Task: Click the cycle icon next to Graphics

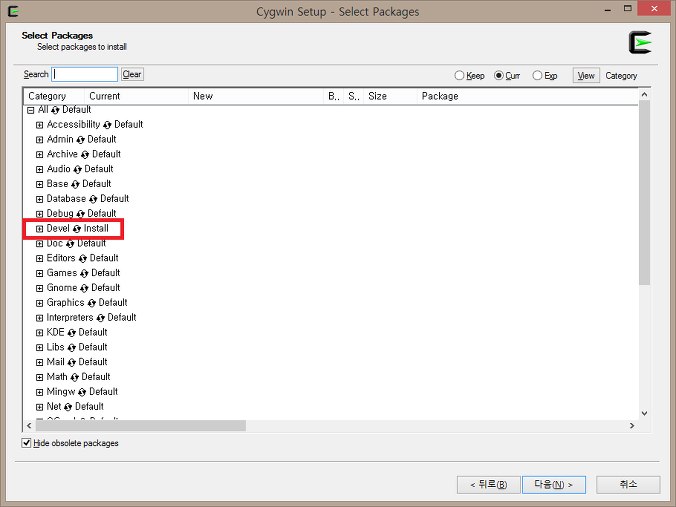Action: coord(91,303)
